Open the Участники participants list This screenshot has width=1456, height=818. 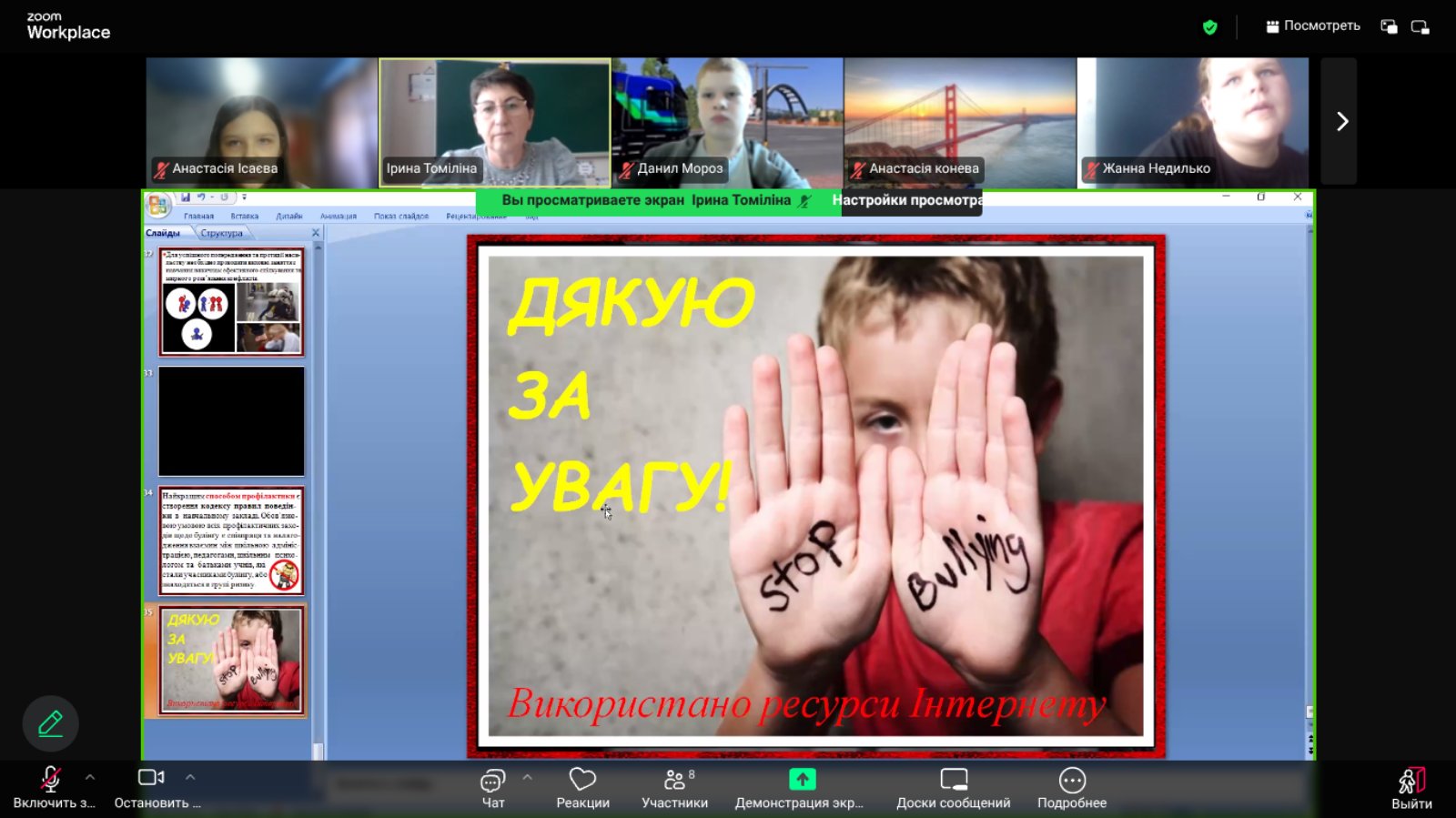[x=674, y=788]
